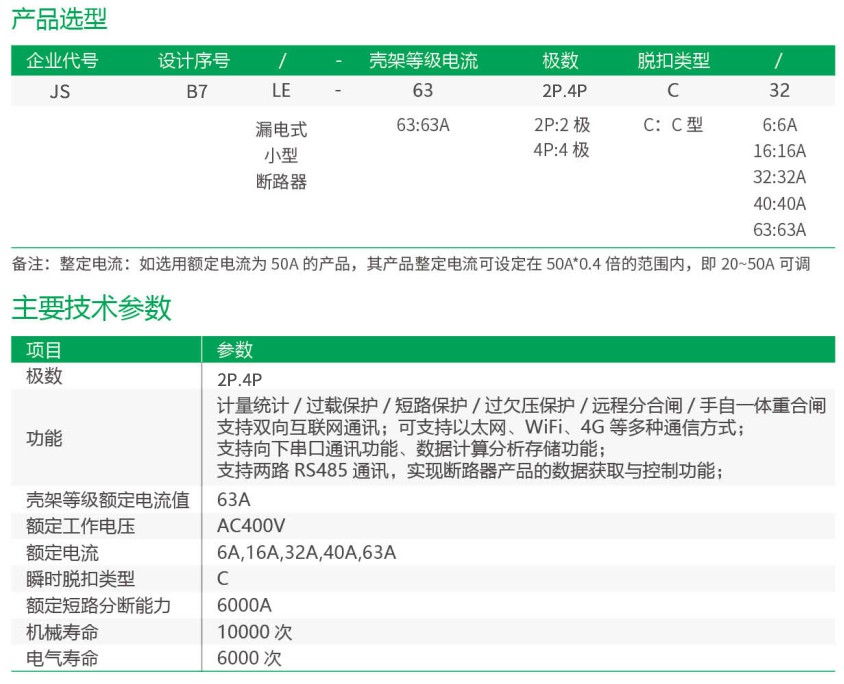Click the 备注 note about 整定电流

tap(410, 264)
